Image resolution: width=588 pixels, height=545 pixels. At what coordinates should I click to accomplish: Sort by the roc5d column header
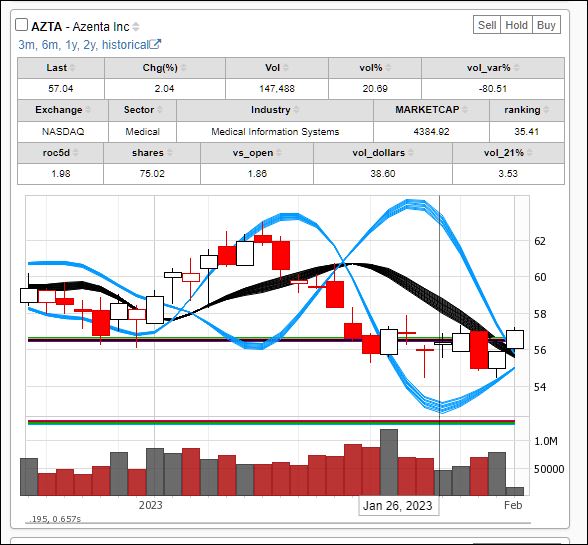[x=60, y=153]
